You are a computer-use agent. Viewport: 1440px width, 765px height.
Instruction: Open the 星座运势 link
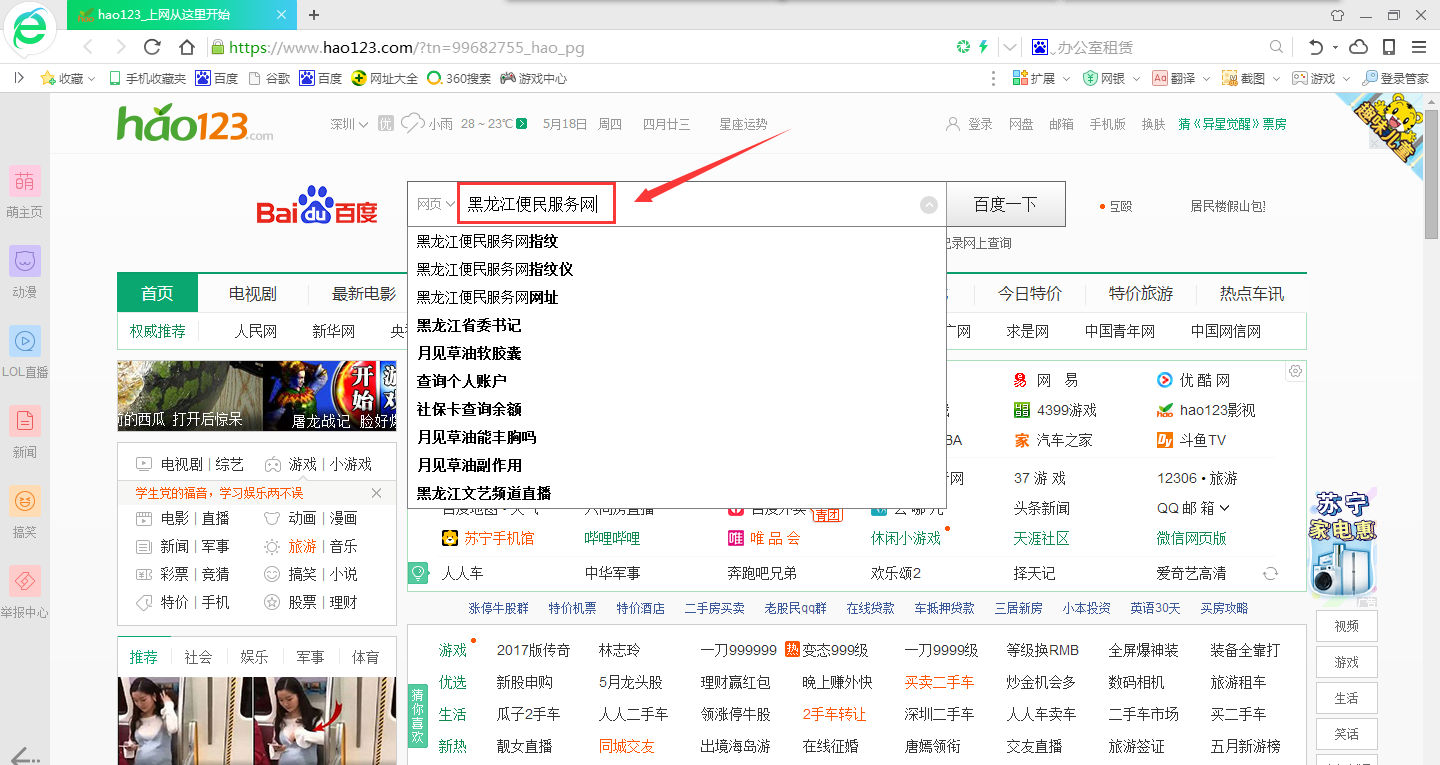pos(743,124)
